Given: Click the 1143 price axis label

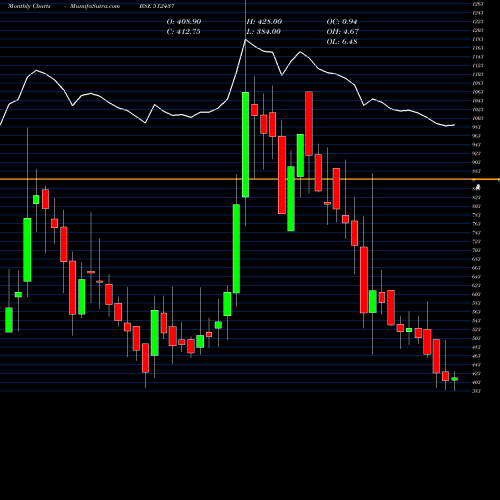Looking at the screenshot, I should coord(478,57).
